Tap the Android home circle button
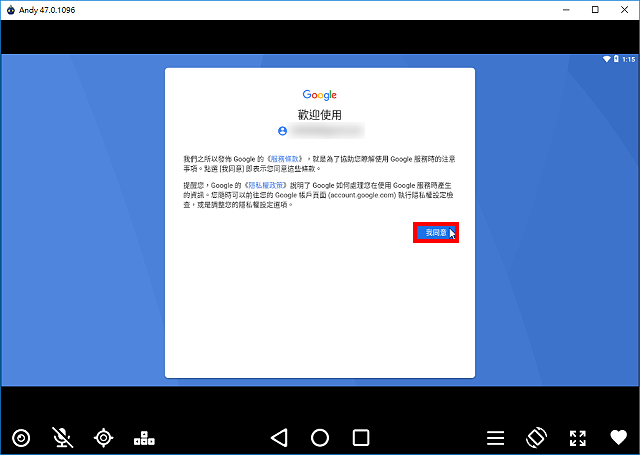Screen dimensions: 640x455 pyautogui.click(x=320, y=438)
